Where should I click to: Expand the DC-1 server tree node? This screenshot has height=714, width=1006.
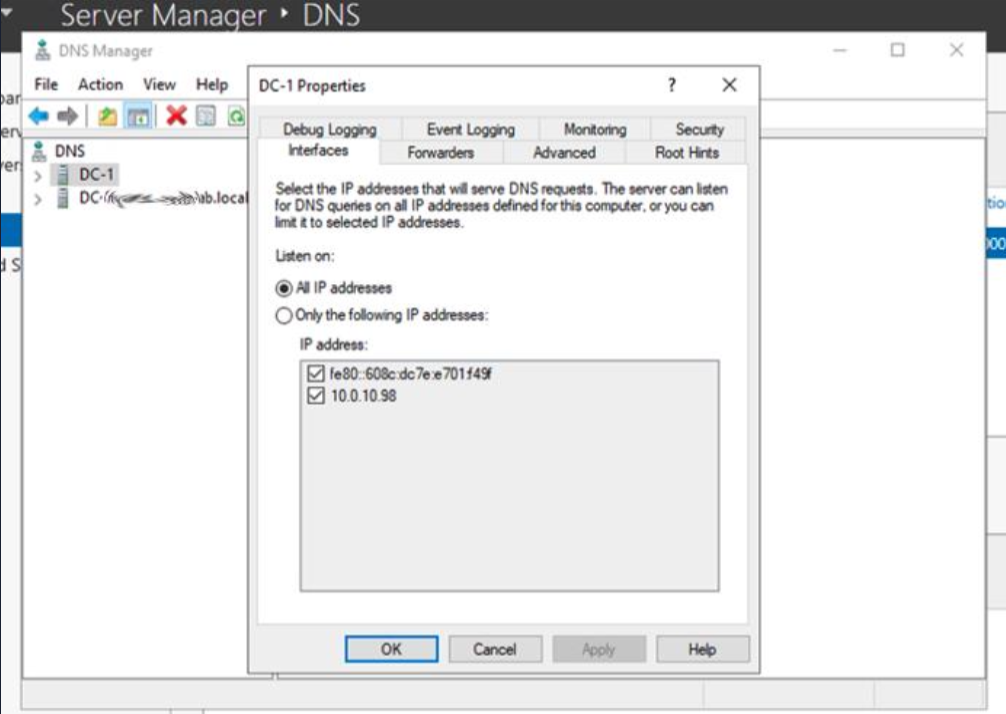[x=38, y=175]
